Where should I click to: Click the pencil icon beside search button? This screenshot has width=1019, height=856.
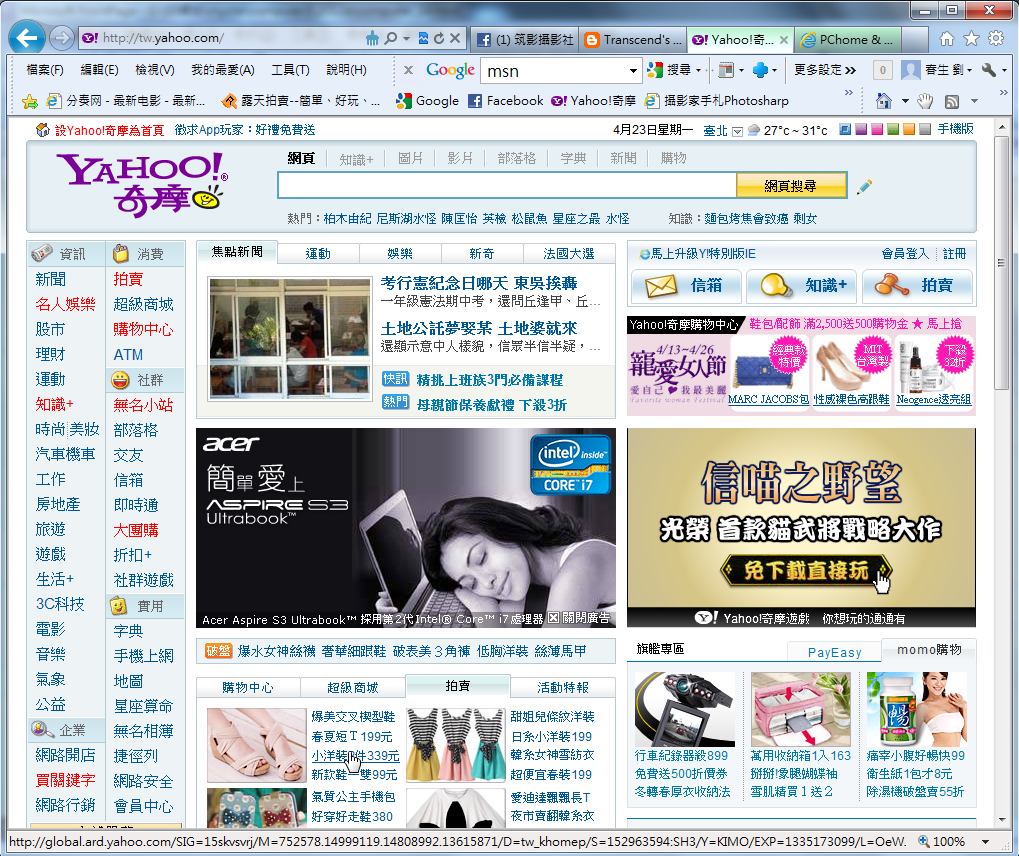(864, 187)
